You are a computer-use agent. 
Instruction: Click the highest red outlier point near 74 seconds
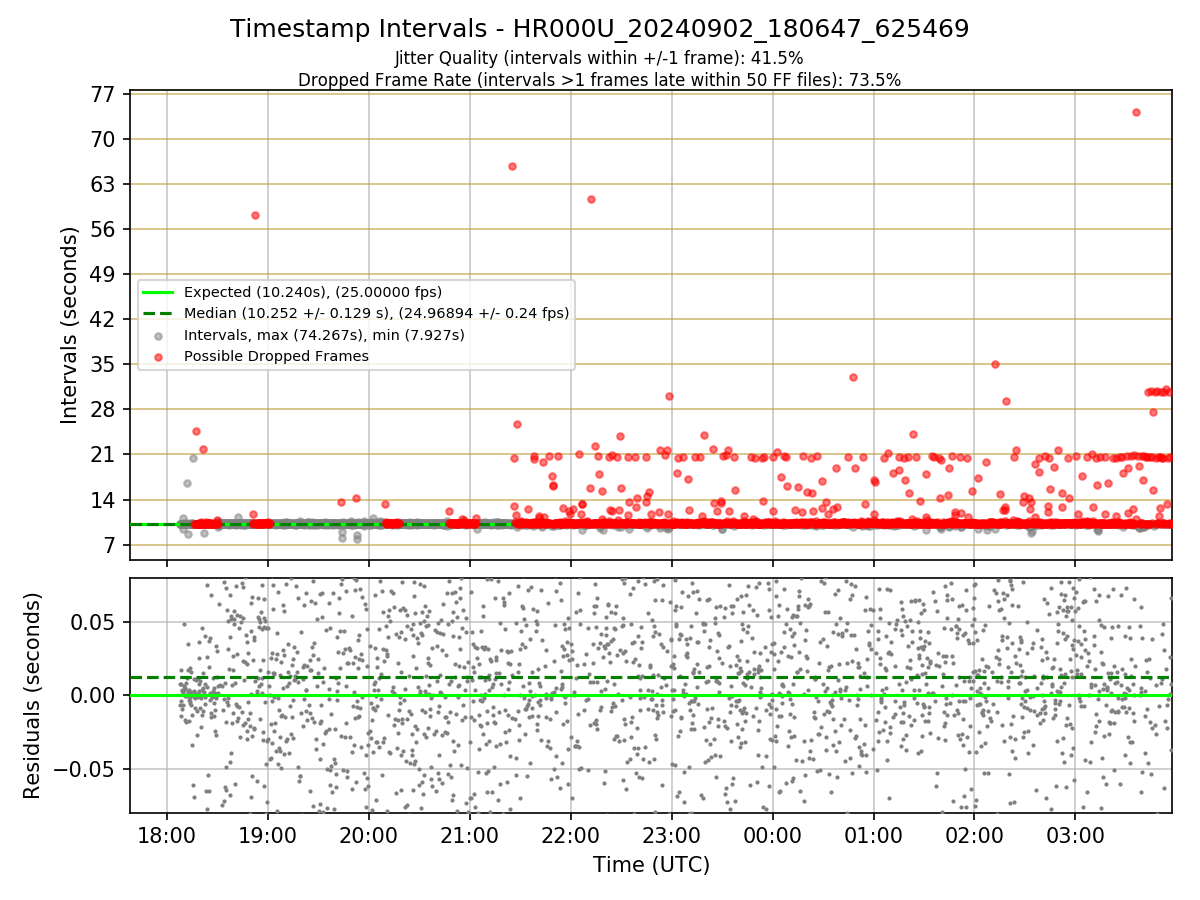1136,112
